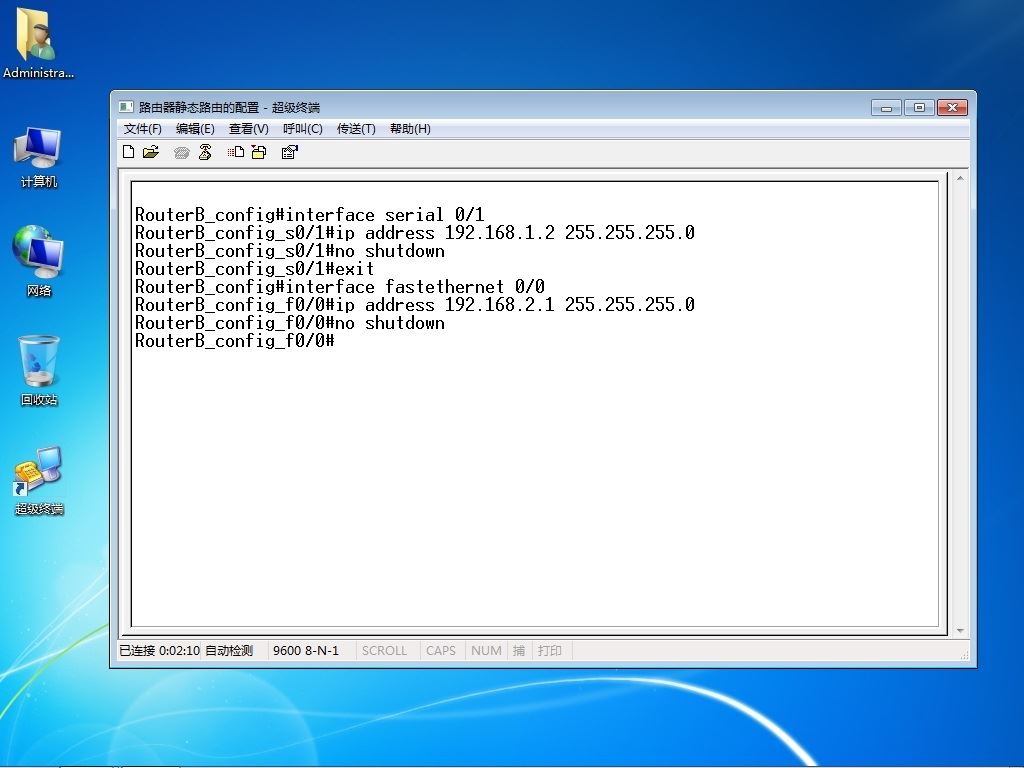Click the Send file toolbar icon

tap(236, 152)
